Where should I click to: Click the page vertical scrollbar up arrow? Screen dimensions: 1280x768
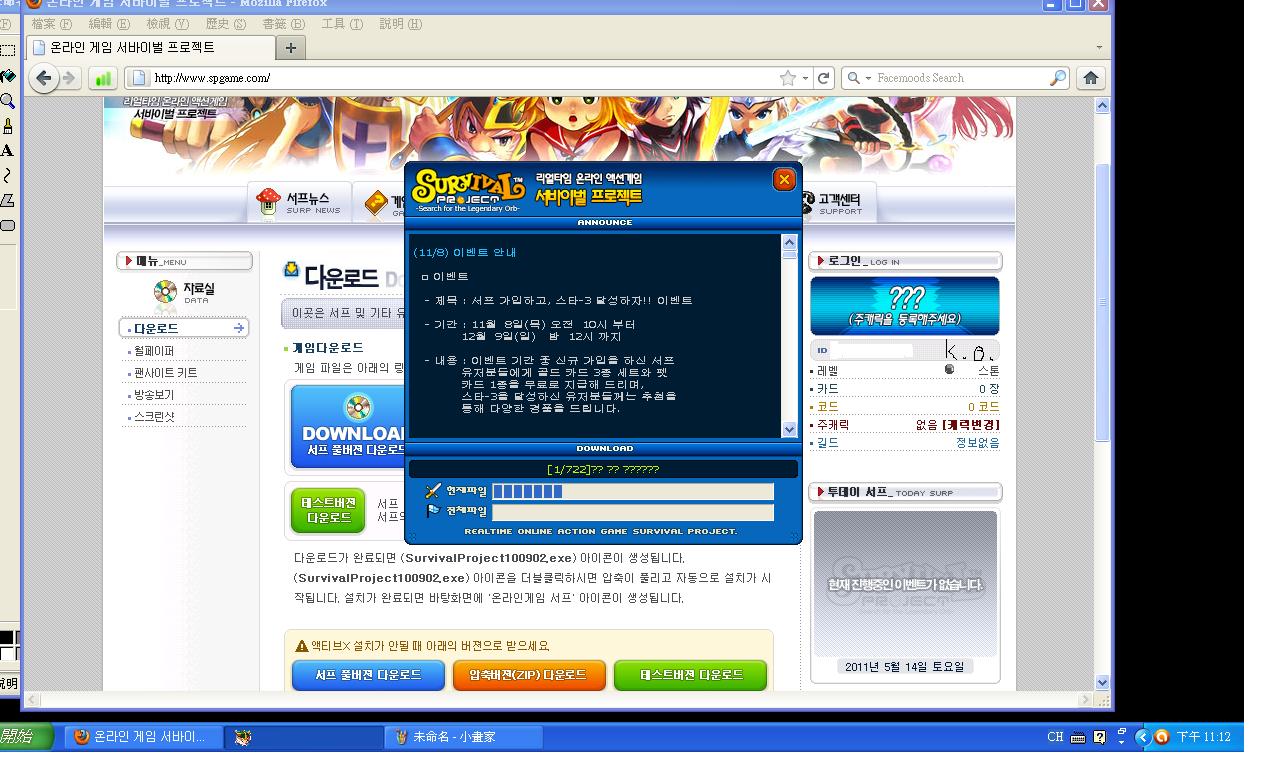coord(1102,105)
